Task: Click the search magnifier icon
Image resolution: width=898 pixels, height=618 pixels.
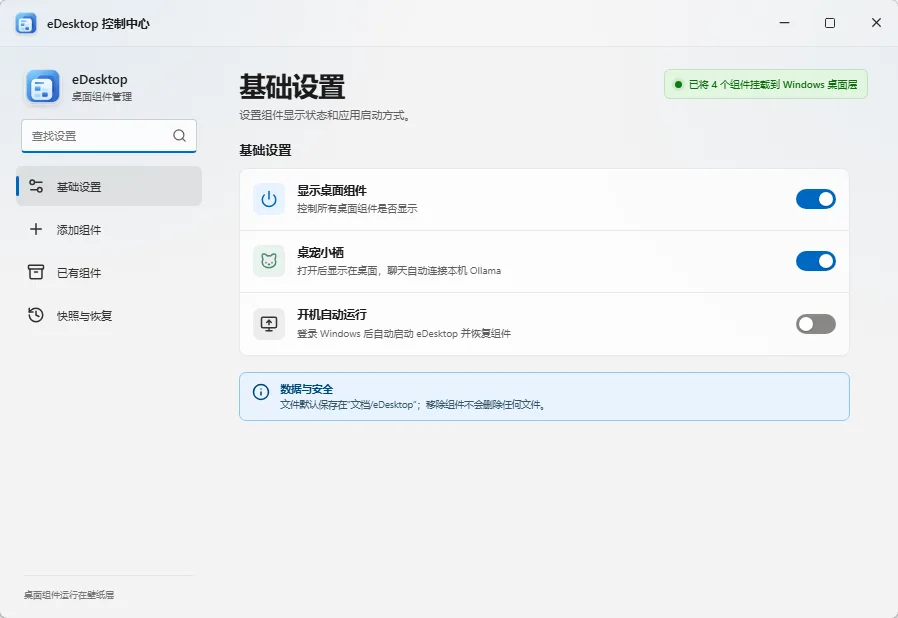Action: click(179, 136)
